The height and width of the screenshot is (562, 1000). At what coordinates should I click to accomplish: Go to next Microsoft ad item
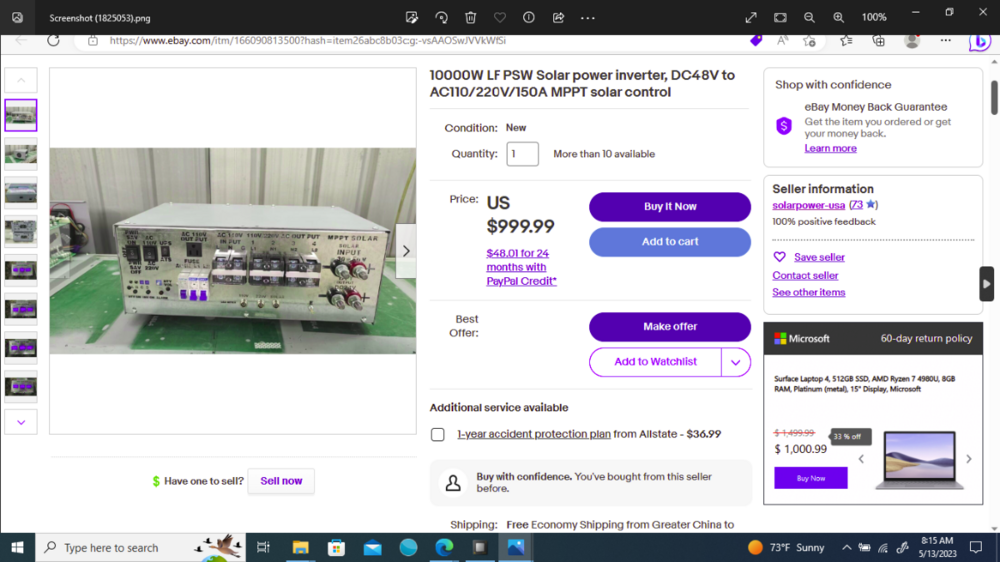pos(969,459)
